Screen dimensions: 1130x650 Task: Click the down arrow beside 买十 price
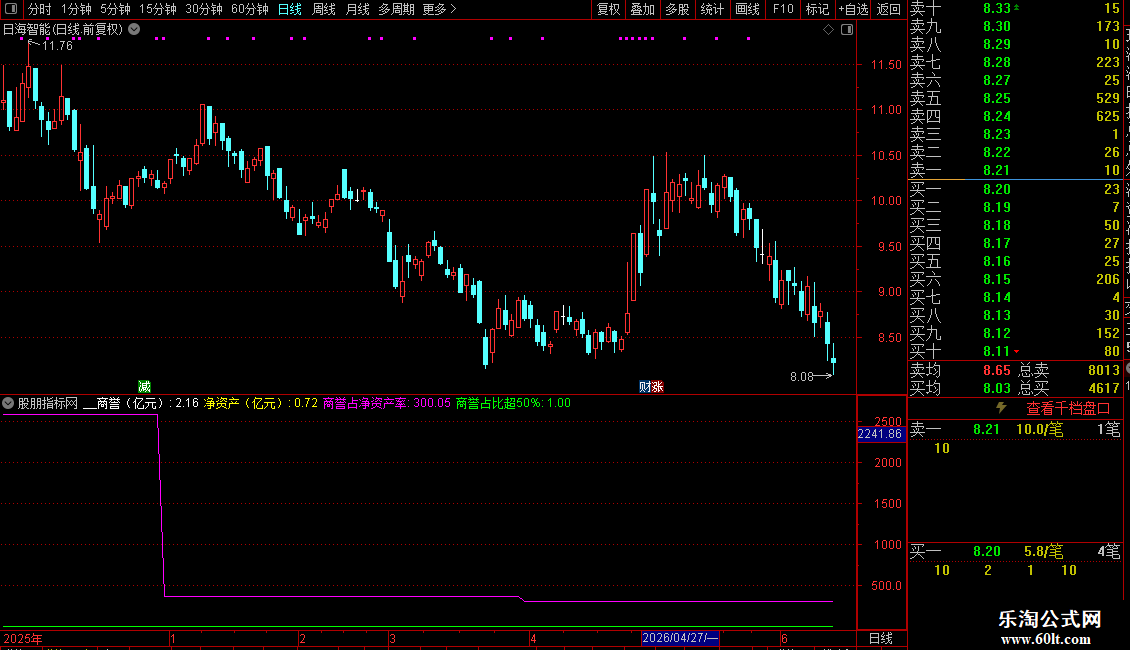pos(1017,352)
